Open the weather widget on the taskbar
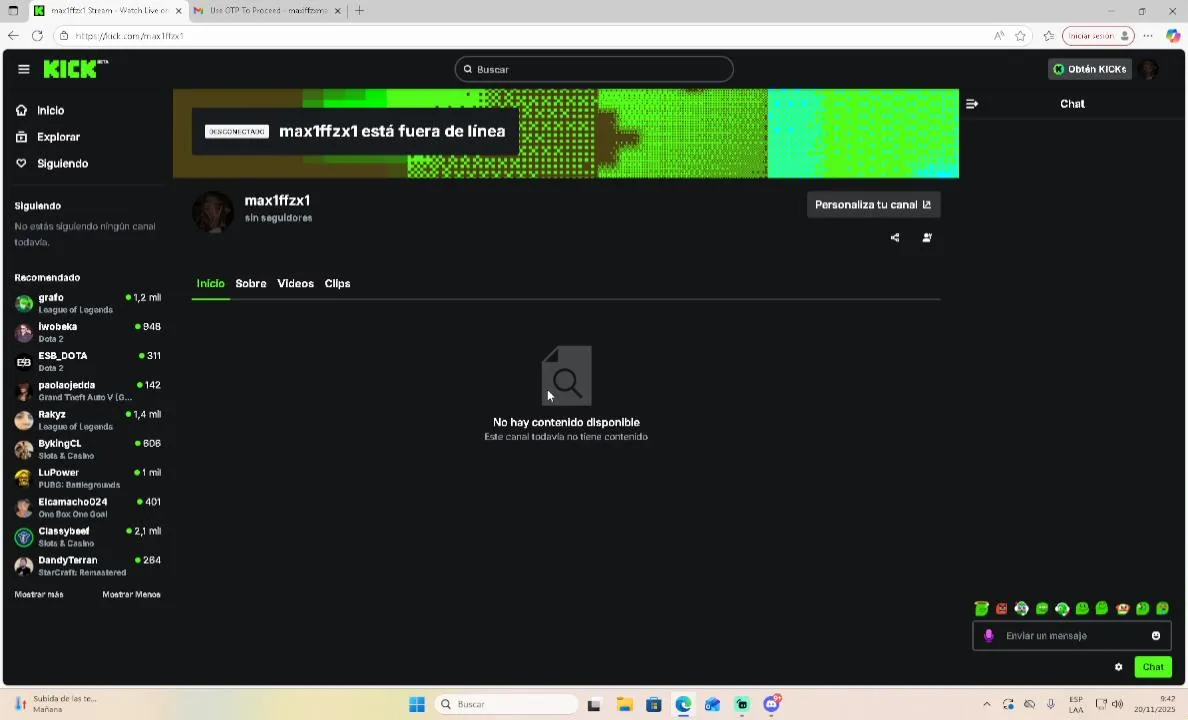Viewport: 1188px width, 720px height. coord(56,704)
